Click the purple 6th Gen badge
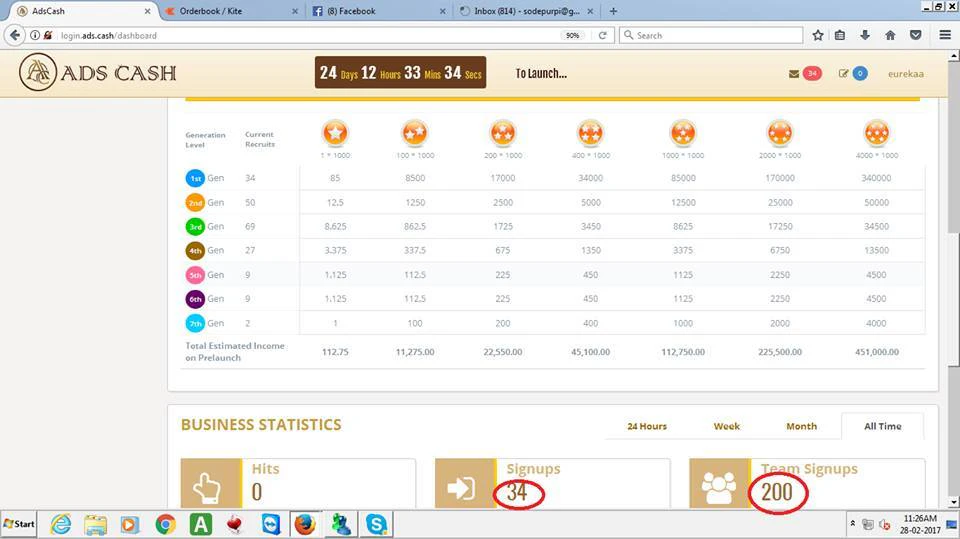Viewport: 960px width, 539px height. pos(195,299)
